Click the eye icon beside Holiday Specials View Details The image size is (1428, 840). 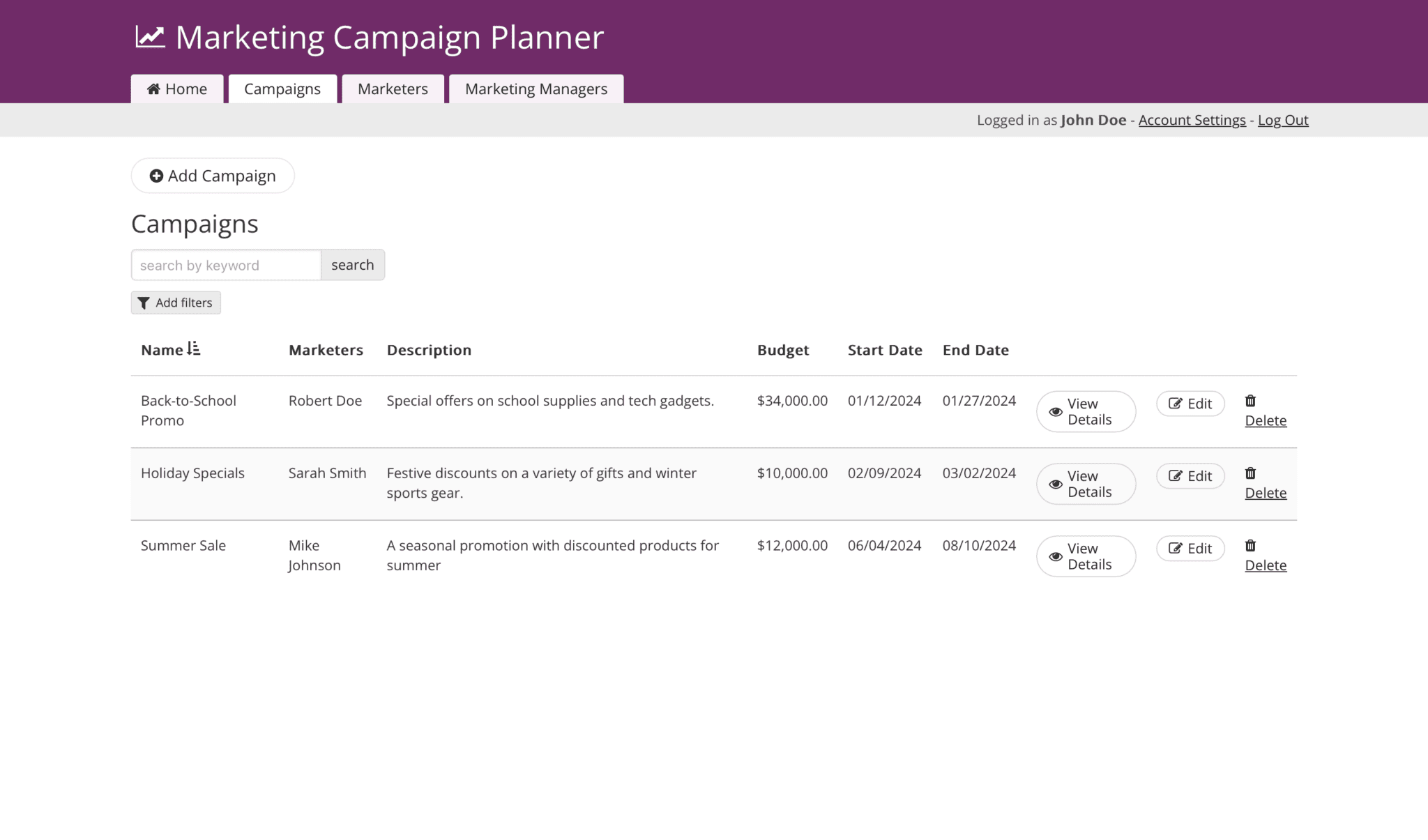[1056, 483]
